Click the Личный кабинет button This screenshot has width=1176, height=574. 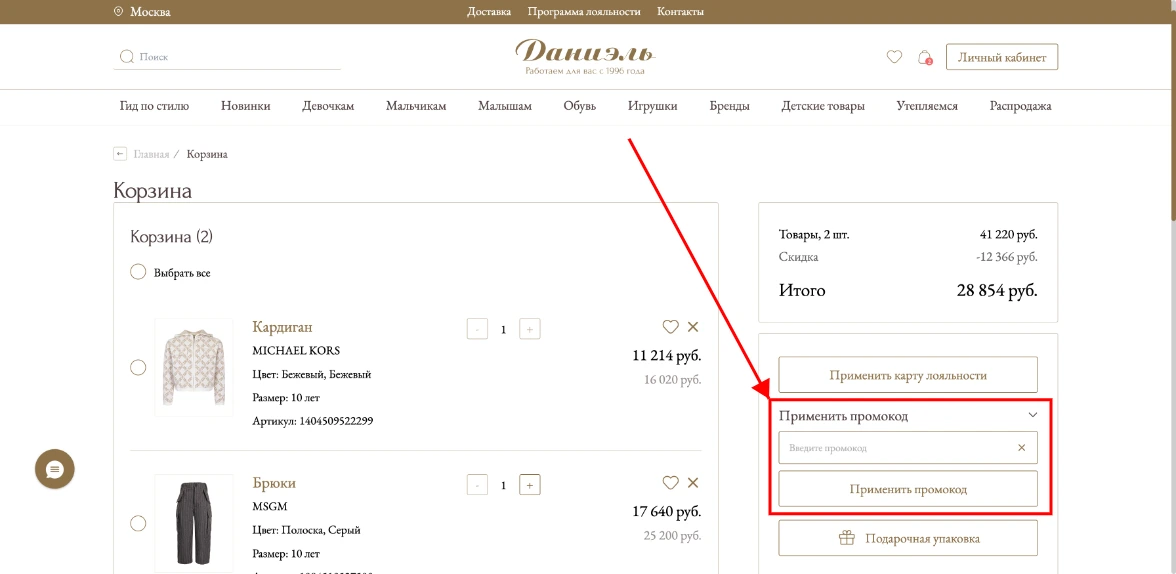point(1001,57)
